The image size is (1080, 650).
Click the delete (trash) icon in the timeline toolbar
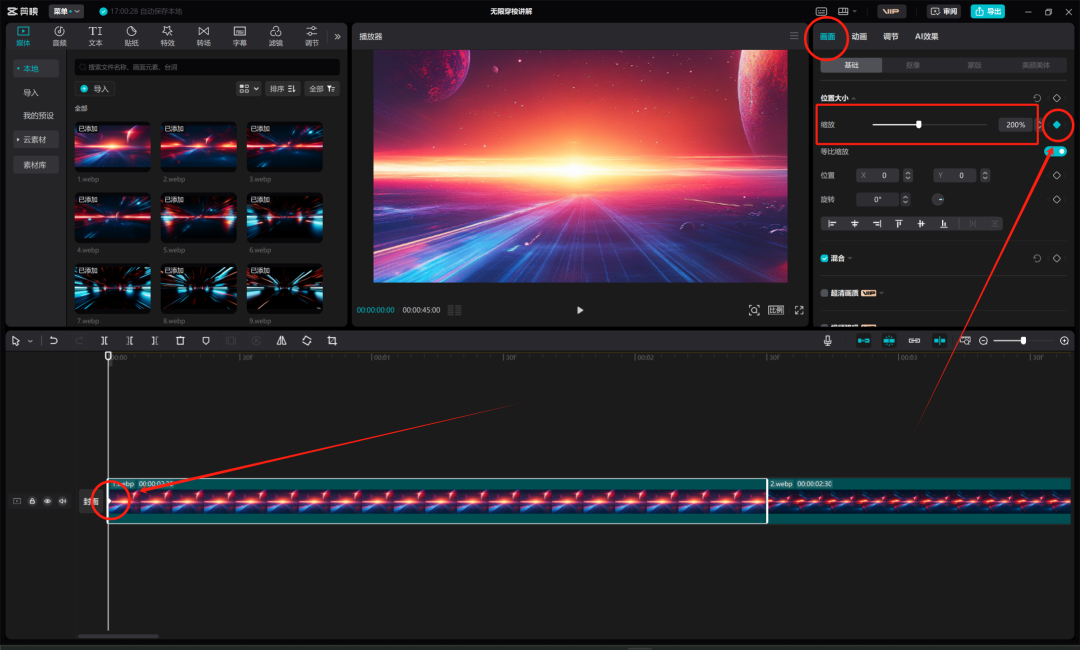coord(180,341)
